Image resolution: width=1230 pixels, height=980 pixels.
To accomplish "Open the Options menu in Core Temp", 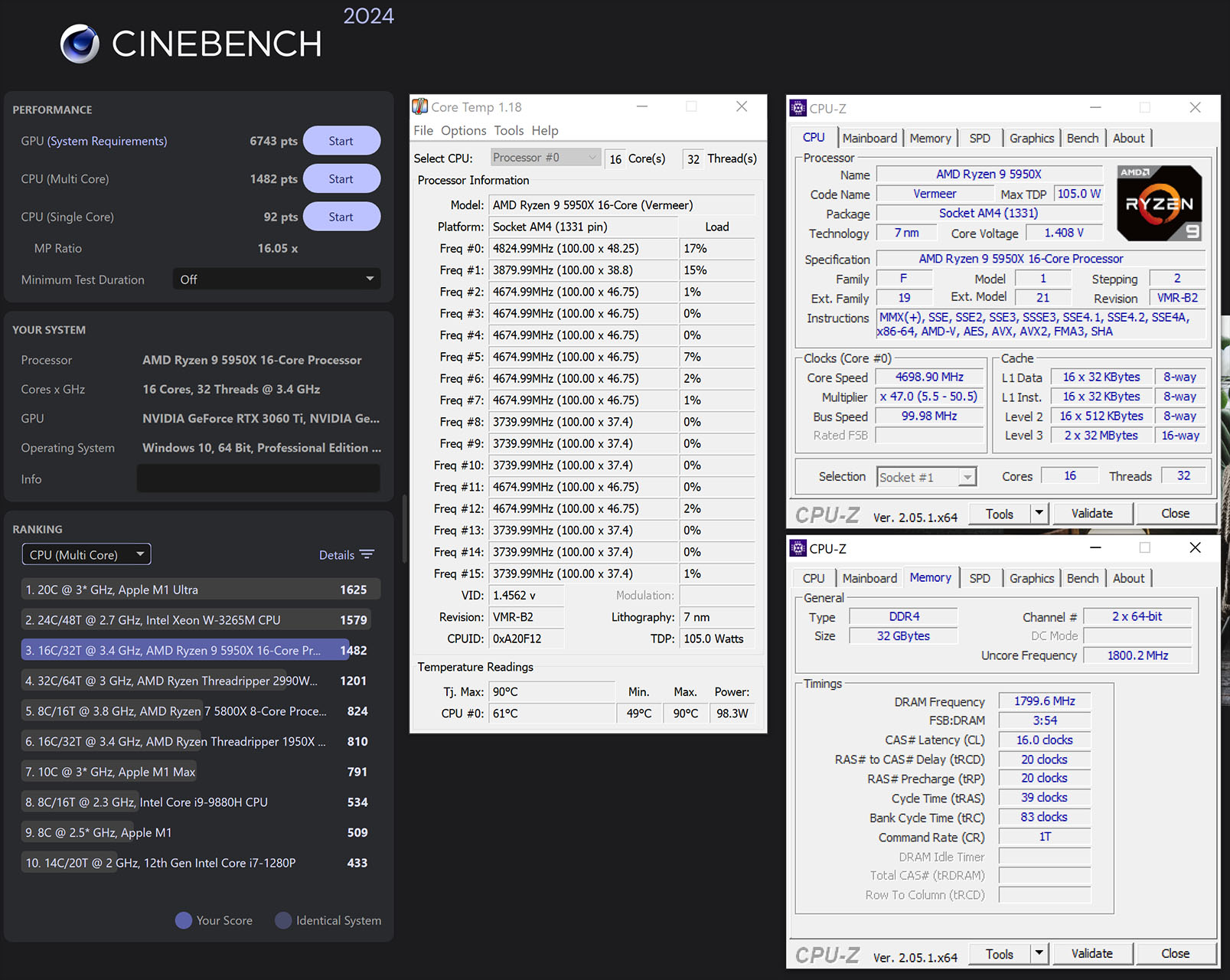I will pyautogui.click(x=463, y=130).
